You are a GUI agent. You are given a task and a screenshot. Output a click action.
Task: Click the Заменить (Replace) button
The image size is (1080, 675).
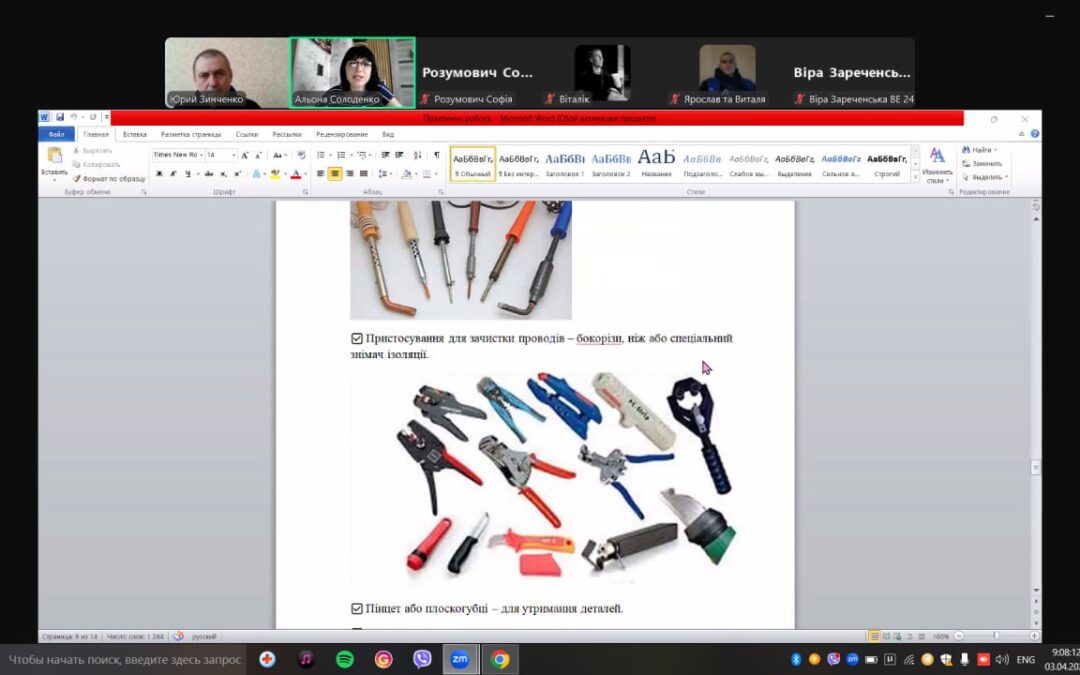coord(984,163)
